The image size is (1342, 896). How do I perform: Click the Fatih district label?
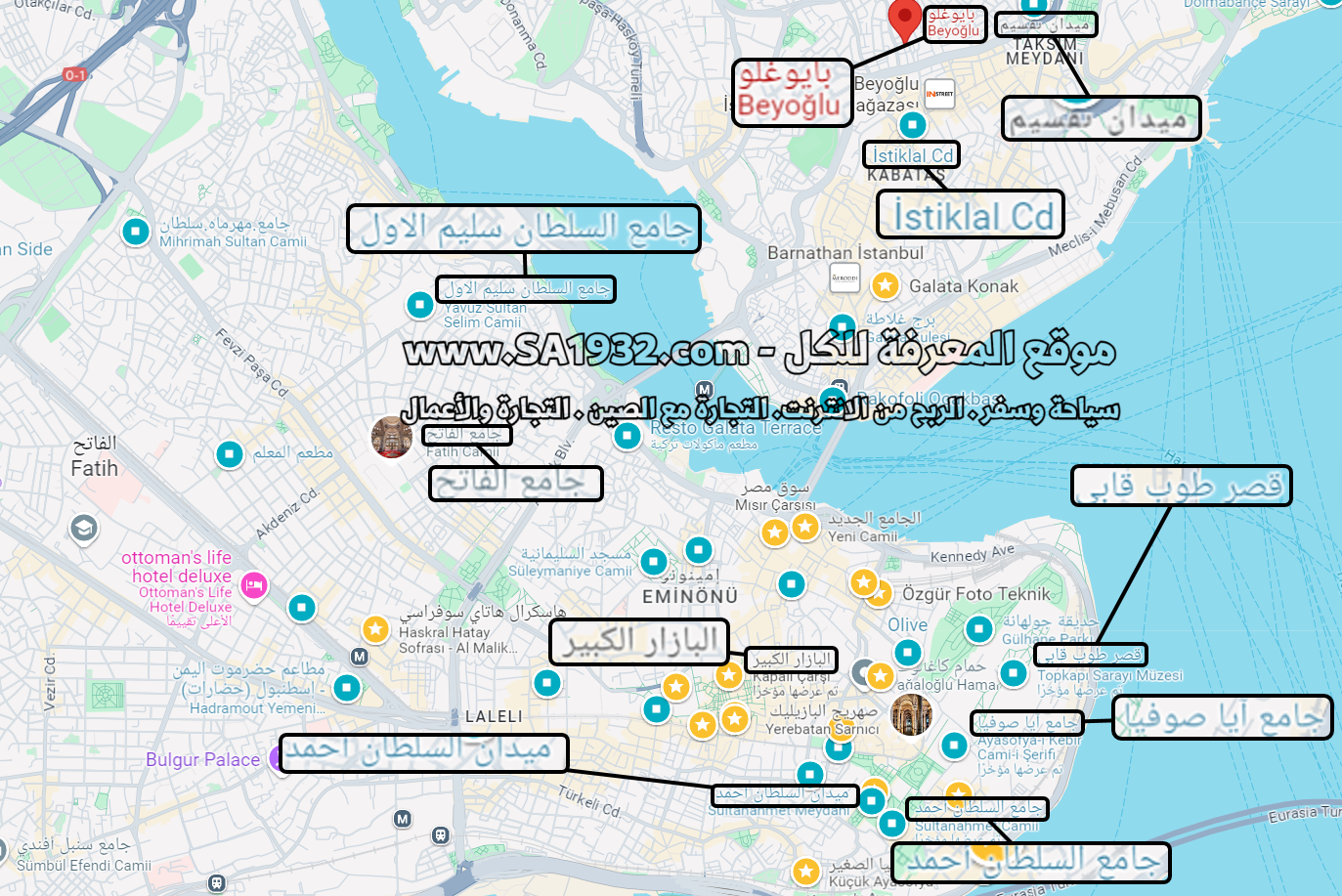tap(95, 456)
